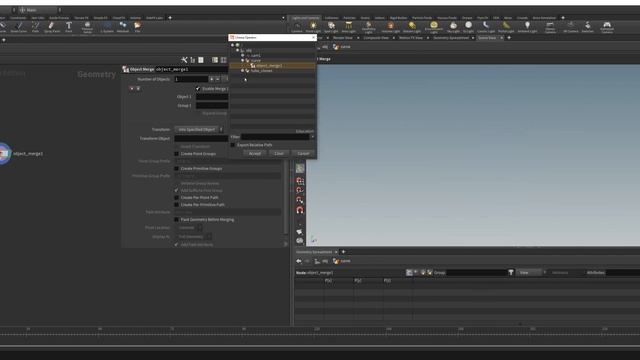The width and height of the screenshot is (640, 360).
Task: Click Accept in Choose Operator dialog
Action: tap(255, 153)
